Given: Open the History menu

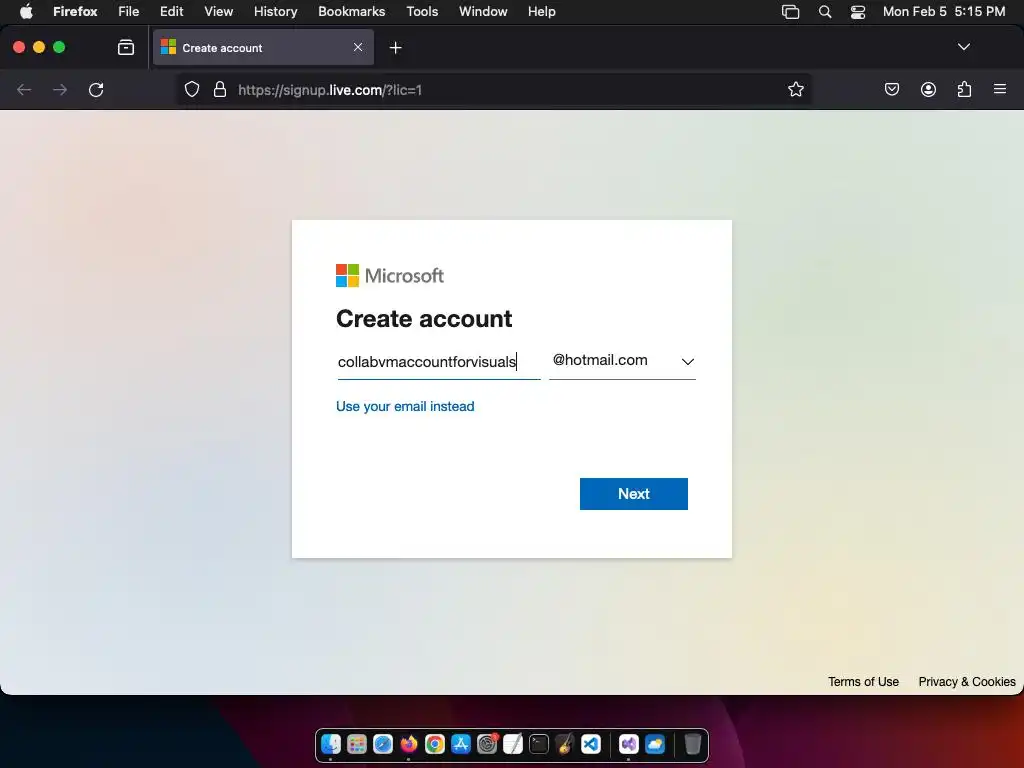Looking at the screenshot, I should (x=276, y=11).
